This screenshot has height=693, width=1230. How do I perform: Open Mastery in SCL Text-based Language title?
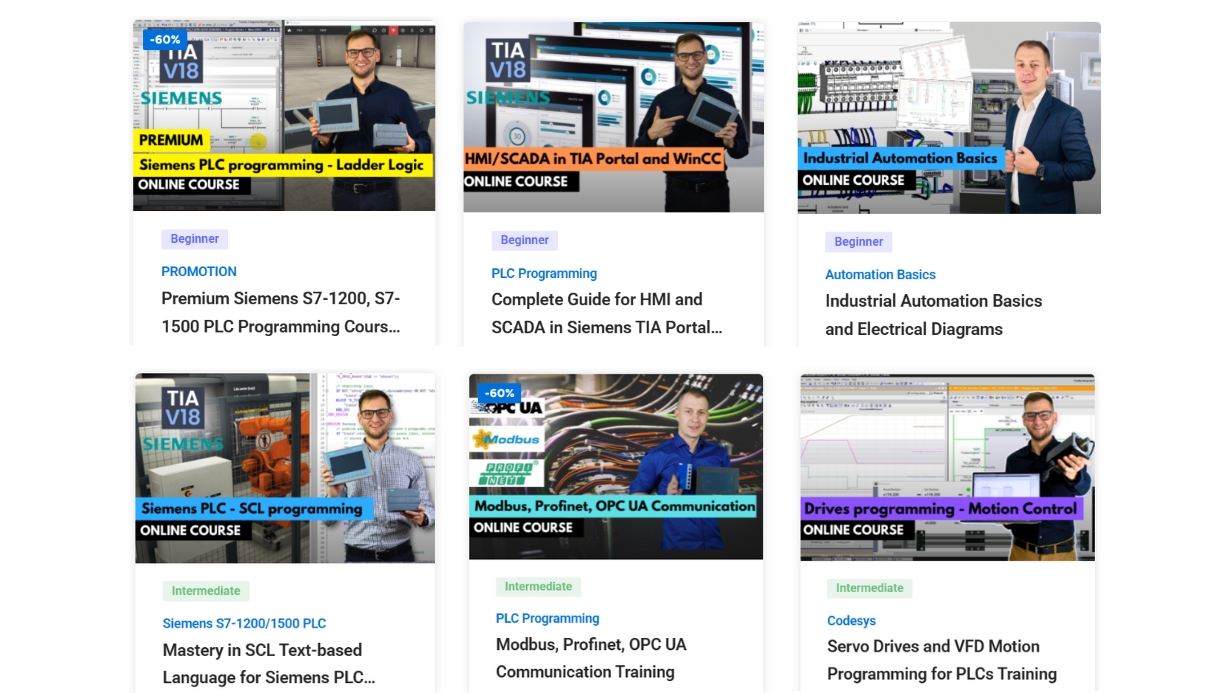(x=269, y=663)
